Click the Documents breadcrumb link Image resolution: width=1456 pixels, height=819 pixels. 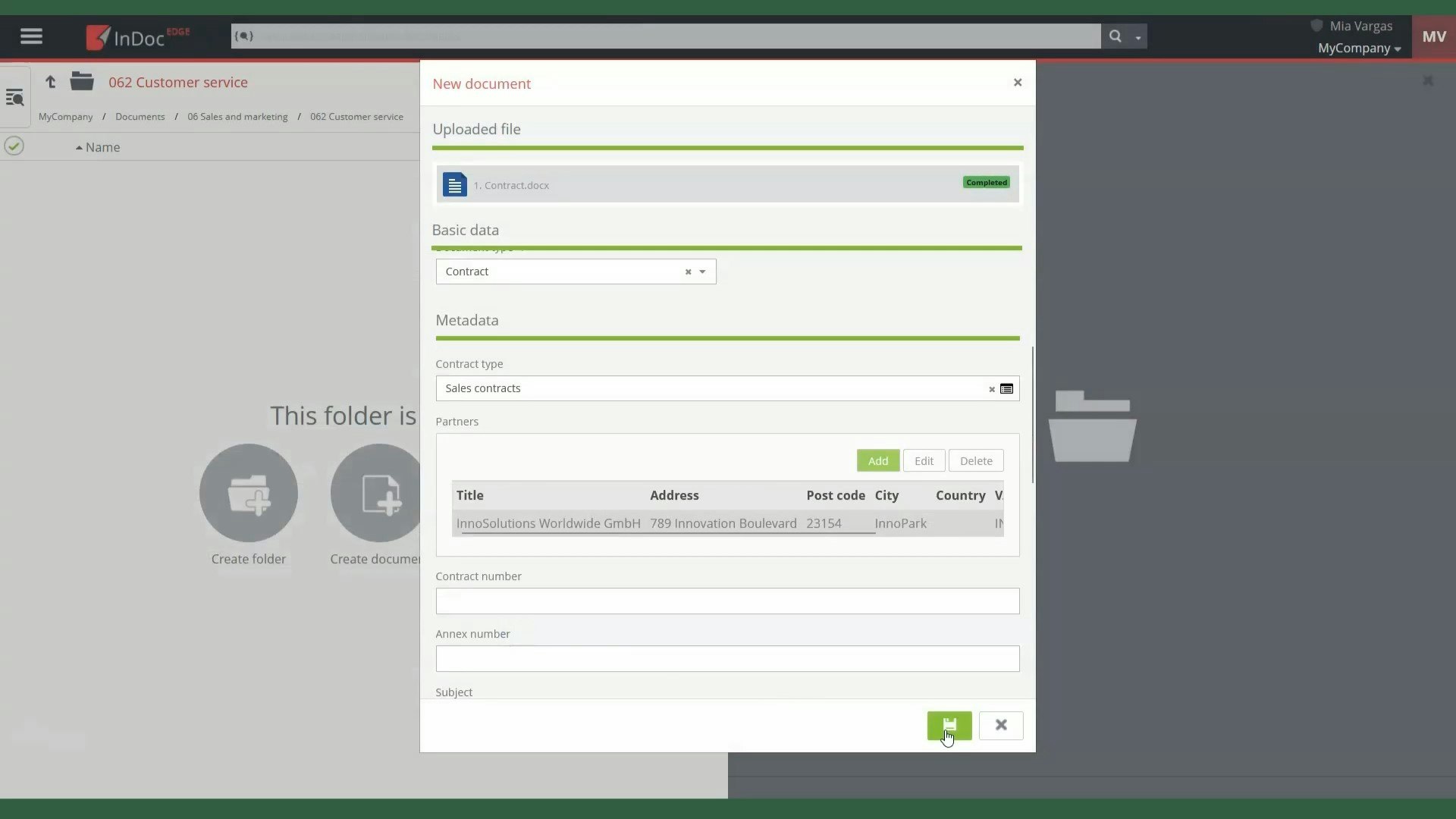(140, 117)
